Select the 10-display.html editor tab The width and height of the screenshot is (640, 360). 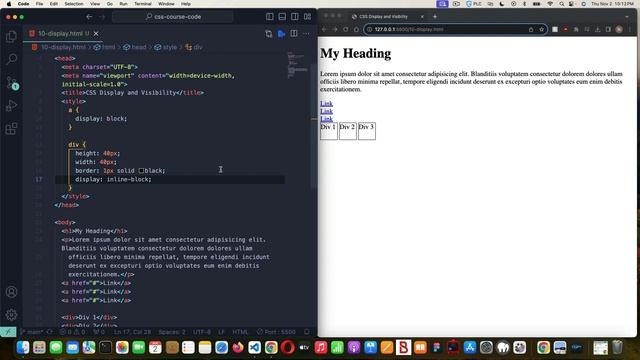click(62, 33)
